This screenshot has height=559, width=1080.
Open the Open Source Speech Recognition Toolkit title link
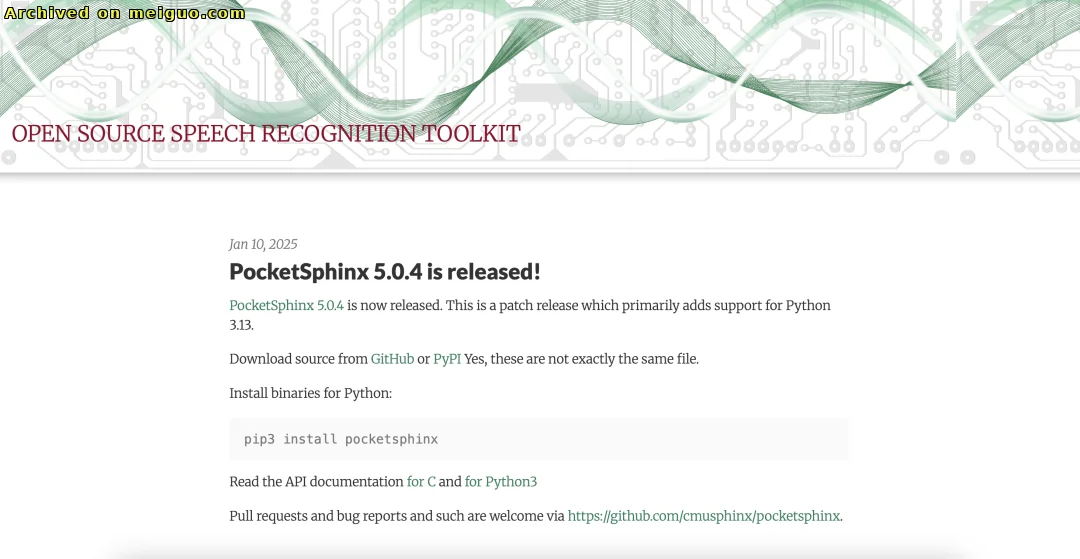tap(266, 134)
